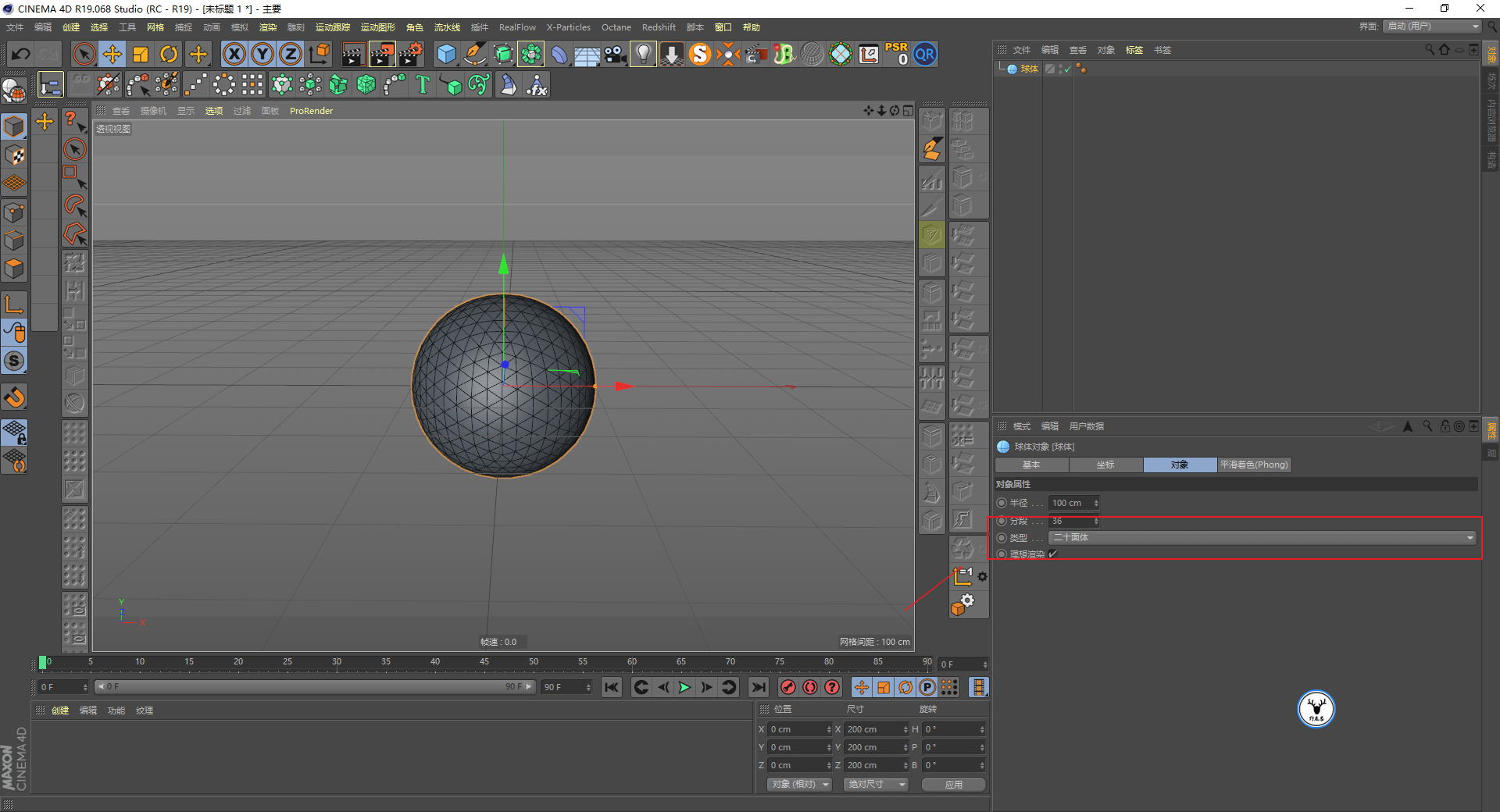Screen dimensions: 1500x812
Task: Click the 平滑着色(Phong) tab button
Action: (1254, 465)
